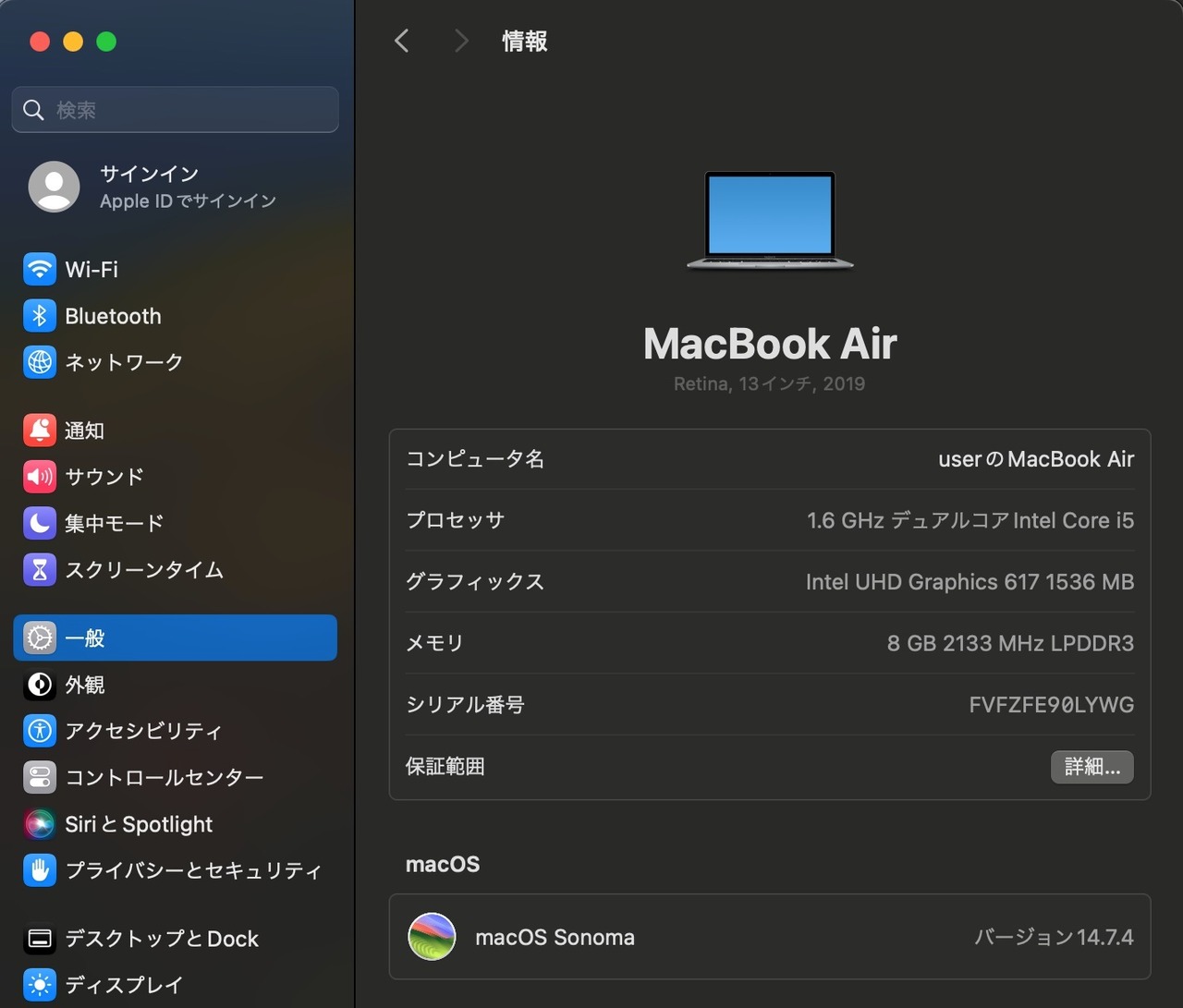Viewport: 1183px width, 1008px height.
Task: Open ネットワーク globe icon
Action: click(40, 362)
